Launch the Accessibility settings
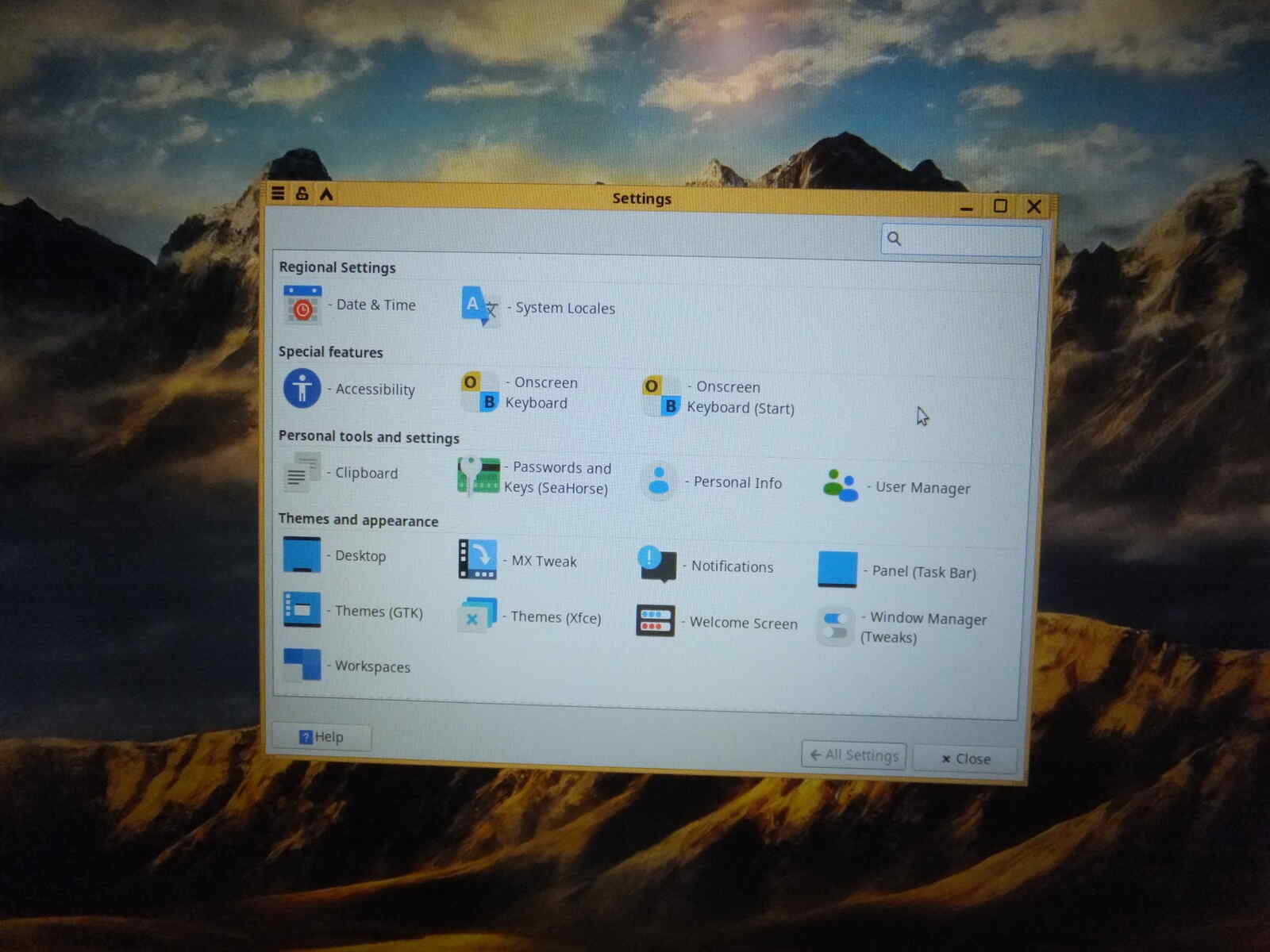1270x952 pixels. coord(349,389)
